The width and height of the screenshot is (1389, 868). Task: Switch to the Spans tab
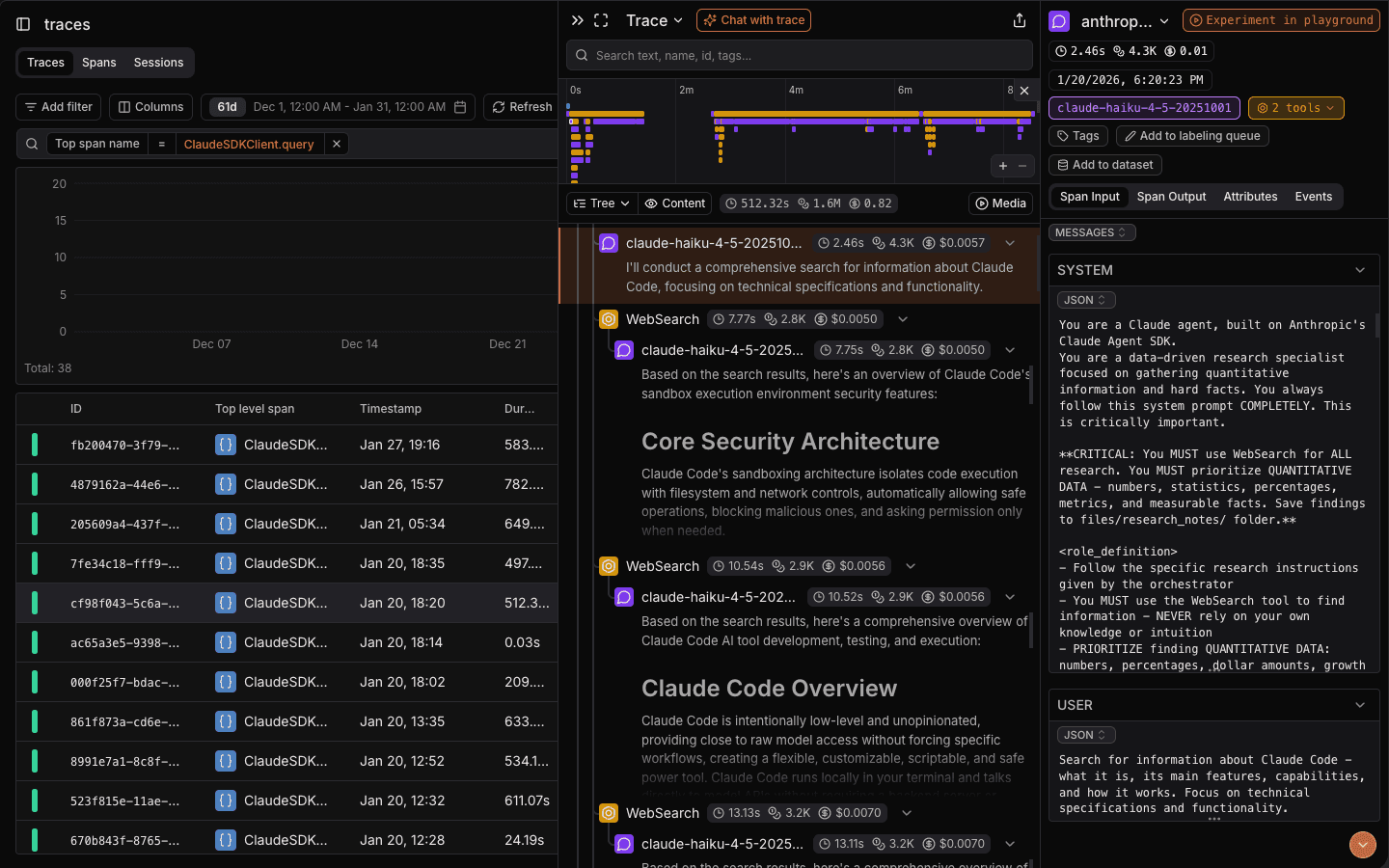pos(98,63)
